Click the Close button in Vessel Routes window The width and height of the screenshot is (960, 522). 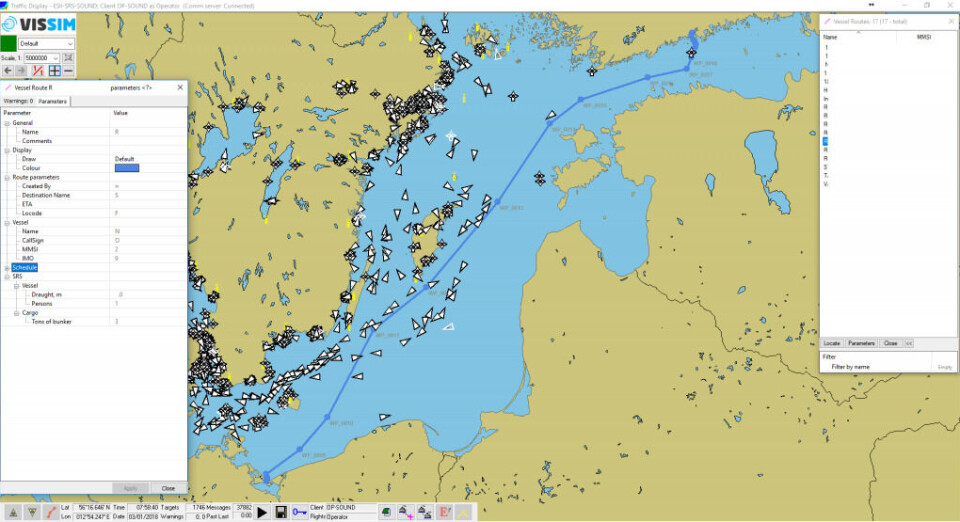click(890, 343)
